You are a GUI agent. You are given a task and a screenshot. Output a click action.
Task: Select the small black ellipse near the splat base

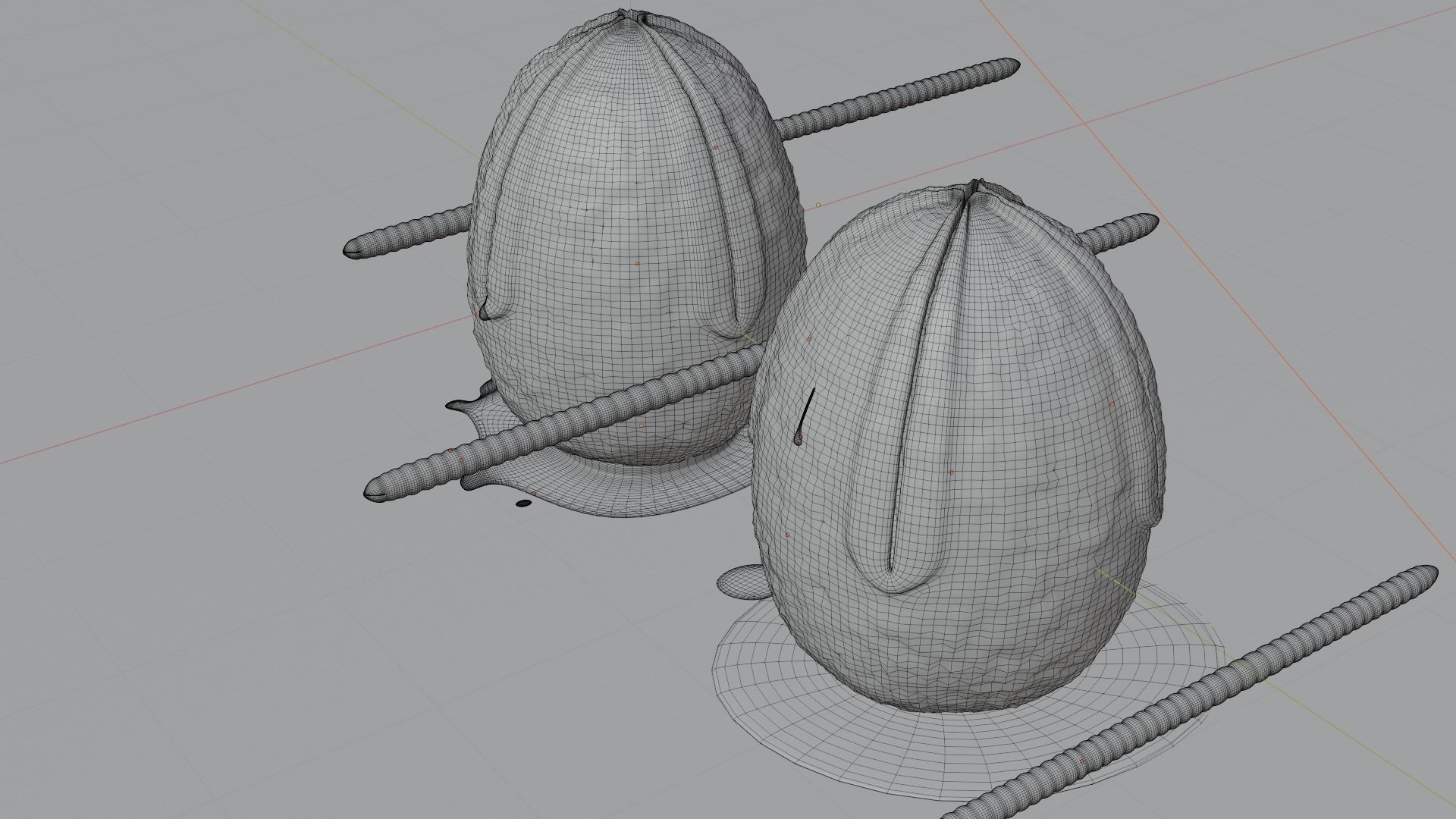(523, 503)
